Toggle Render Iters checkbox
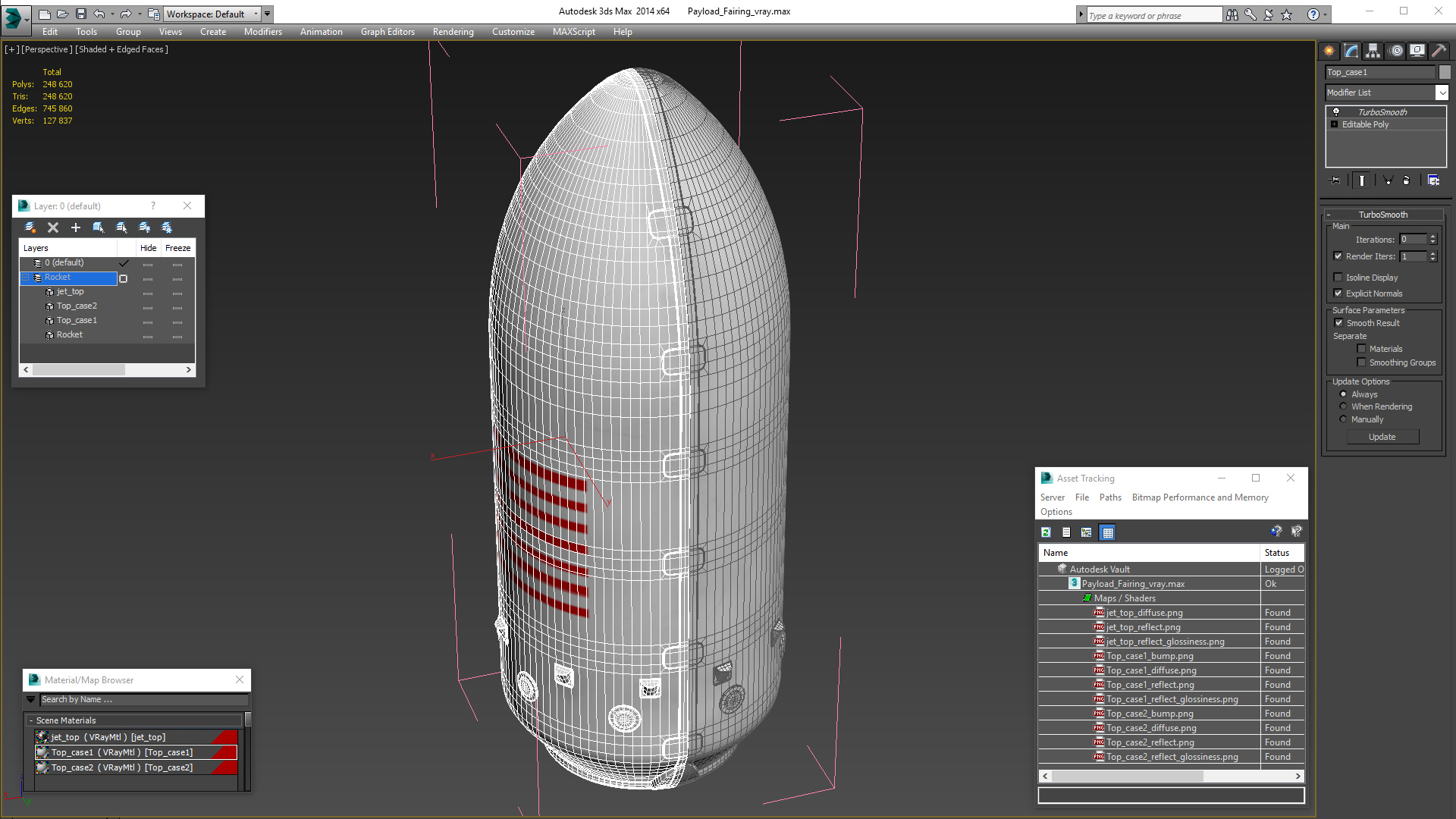Image resolution: width=1456 pixels, height=819 pixels. pos(1338,256)
